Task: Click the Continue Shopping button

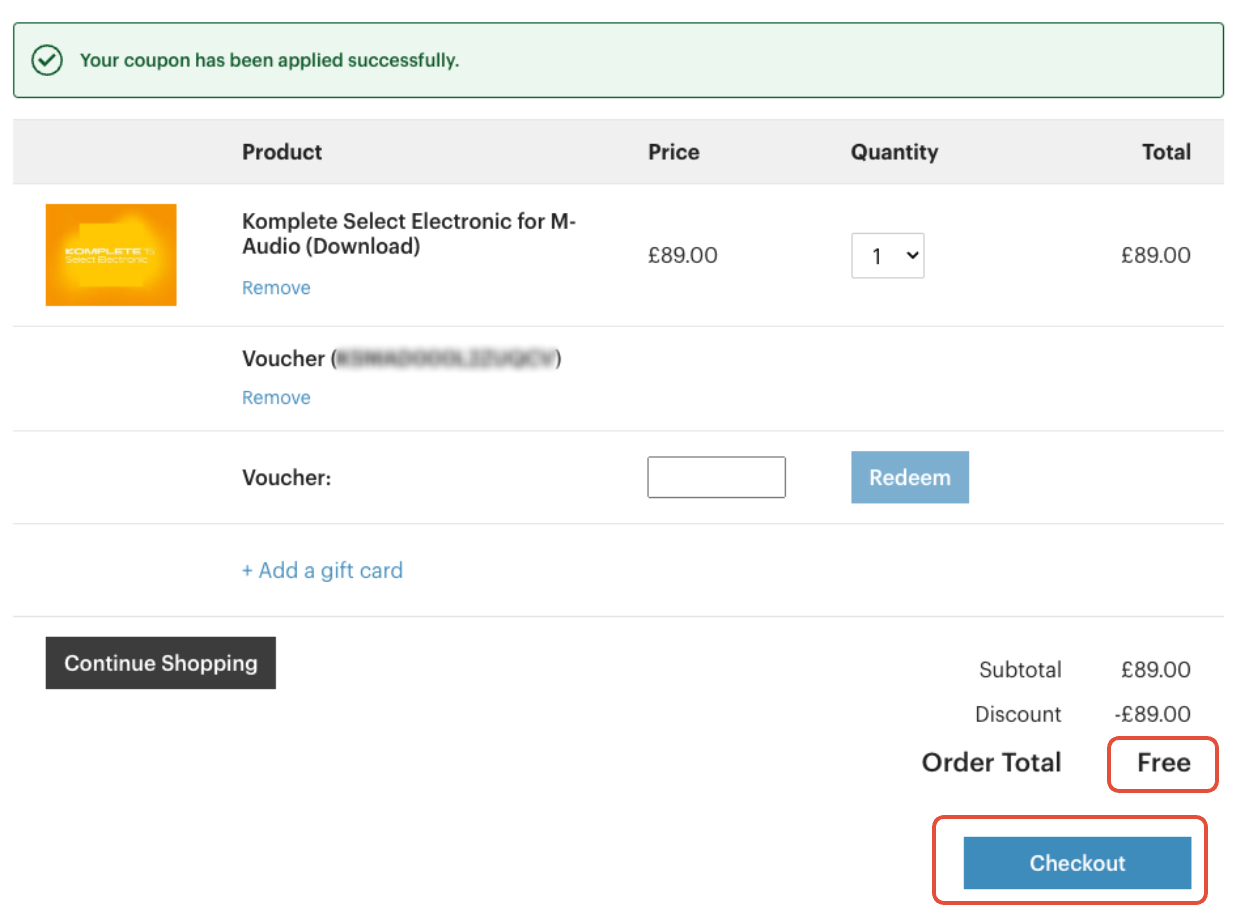Action: pyautogui.click(x=161, y=663)
